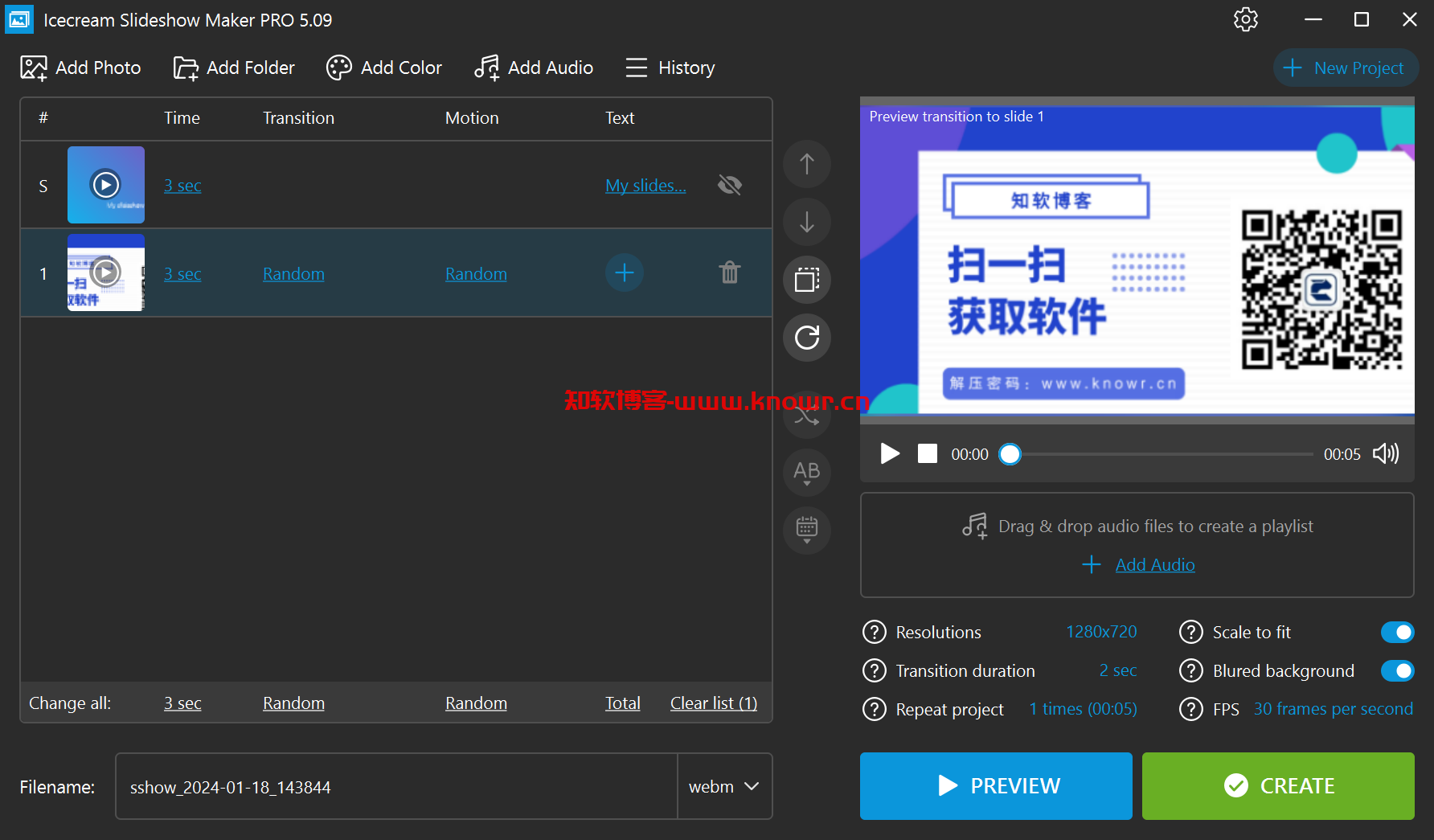Click the Add Photo toolbar button
The width and height of the screenshot is (1434, 840).
coord(80,68)
